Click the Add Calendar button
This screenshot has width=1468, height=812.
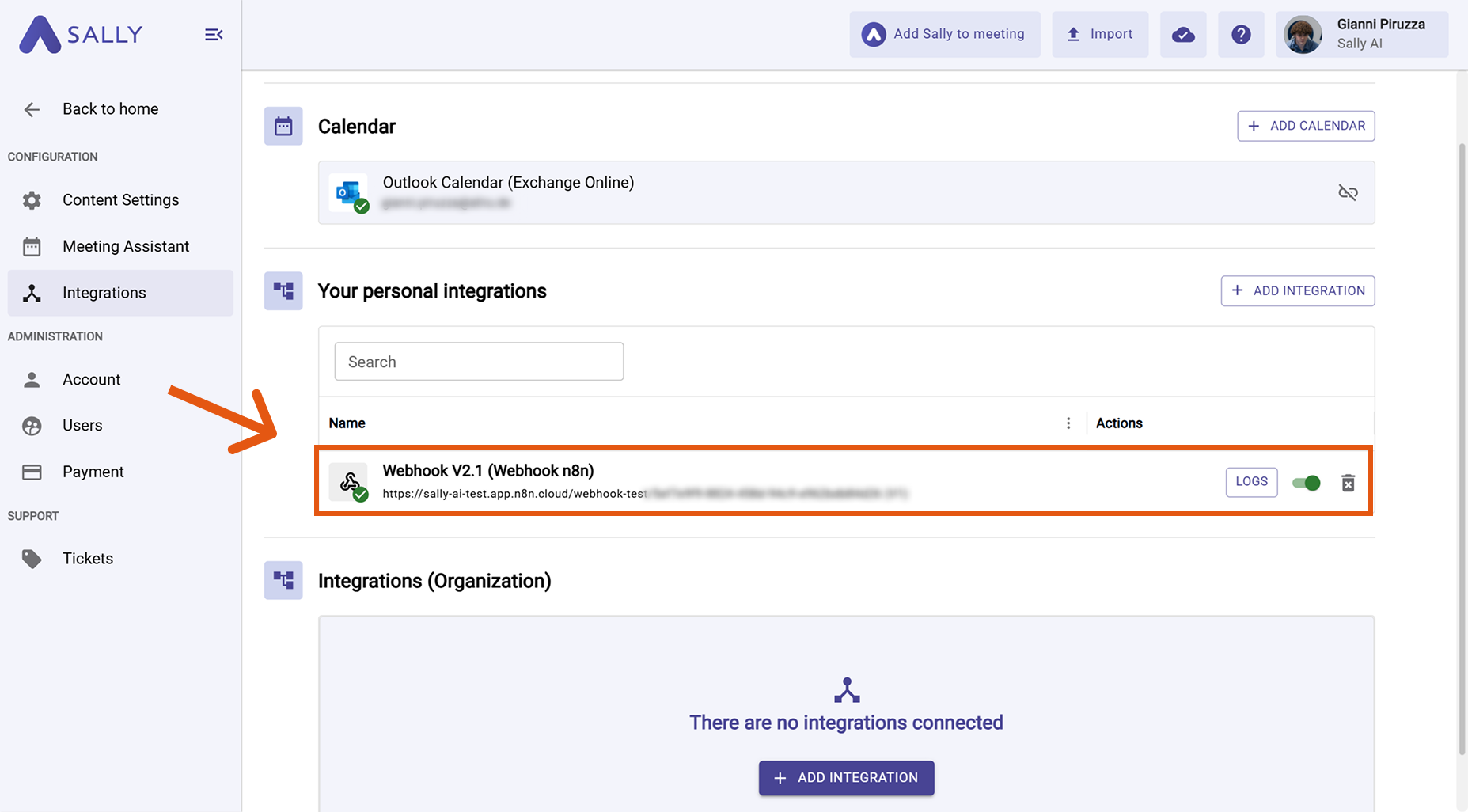1306,126
